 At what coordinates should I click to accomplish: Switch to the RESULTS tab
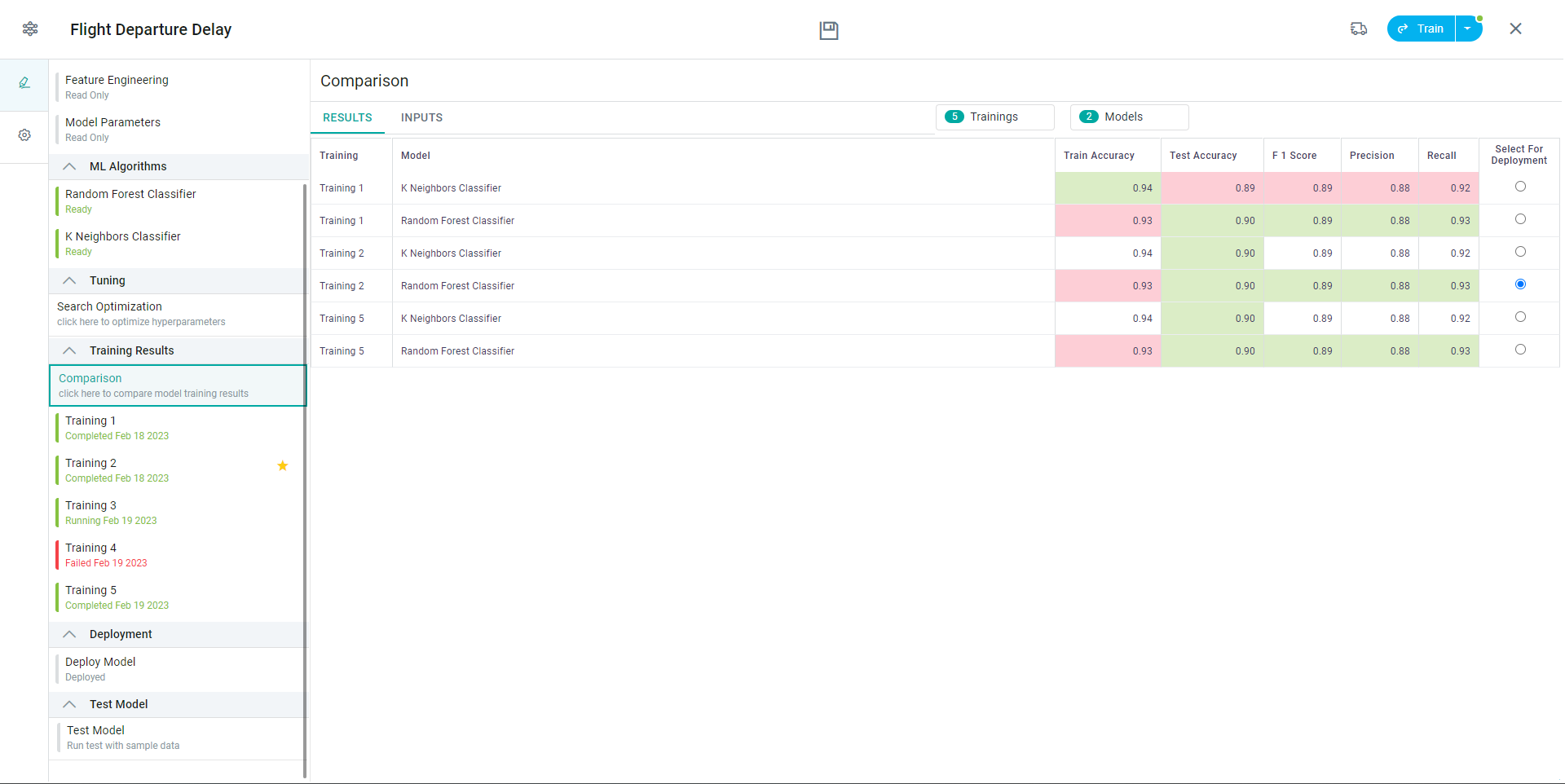click(347, 117)
